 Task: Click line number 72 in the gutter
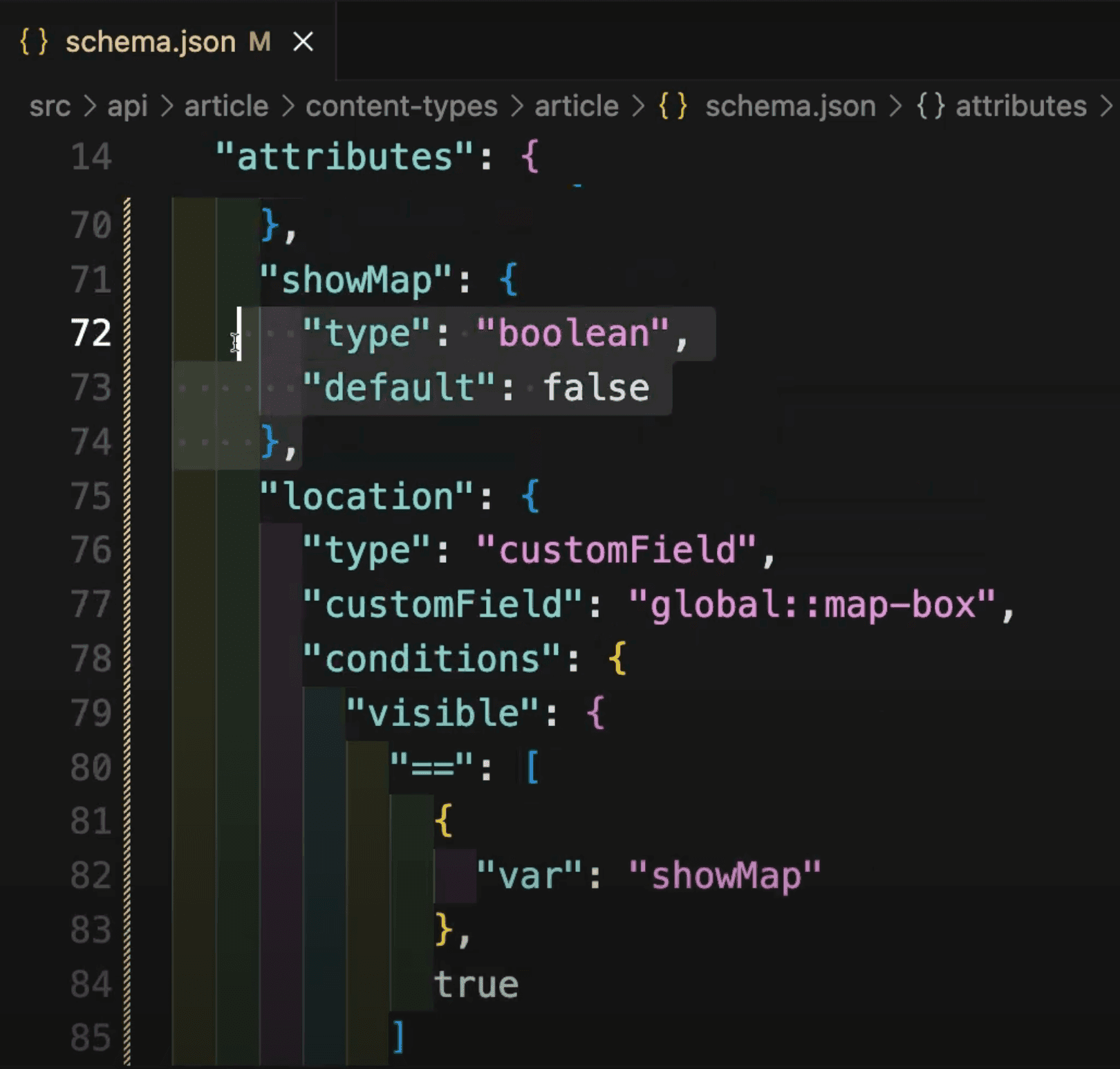91,333
